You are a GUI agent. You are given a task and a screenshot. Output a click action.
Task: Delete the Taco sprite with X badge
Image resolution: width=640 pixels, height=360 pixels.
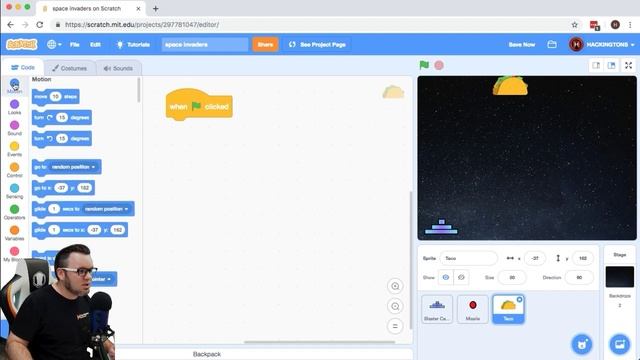520,299
